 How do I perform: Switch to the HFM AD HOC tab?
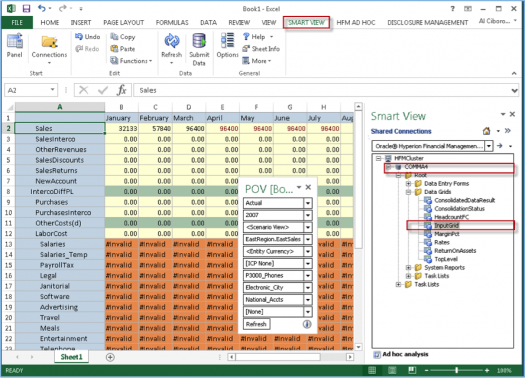click(x=356, y=22)
